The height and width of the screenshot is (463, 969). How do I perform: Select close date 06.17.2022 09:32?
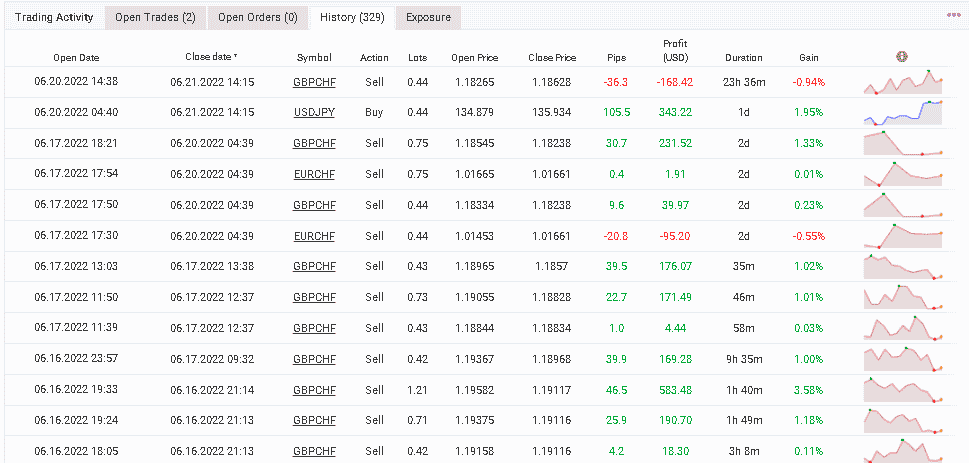pos(211,359)
